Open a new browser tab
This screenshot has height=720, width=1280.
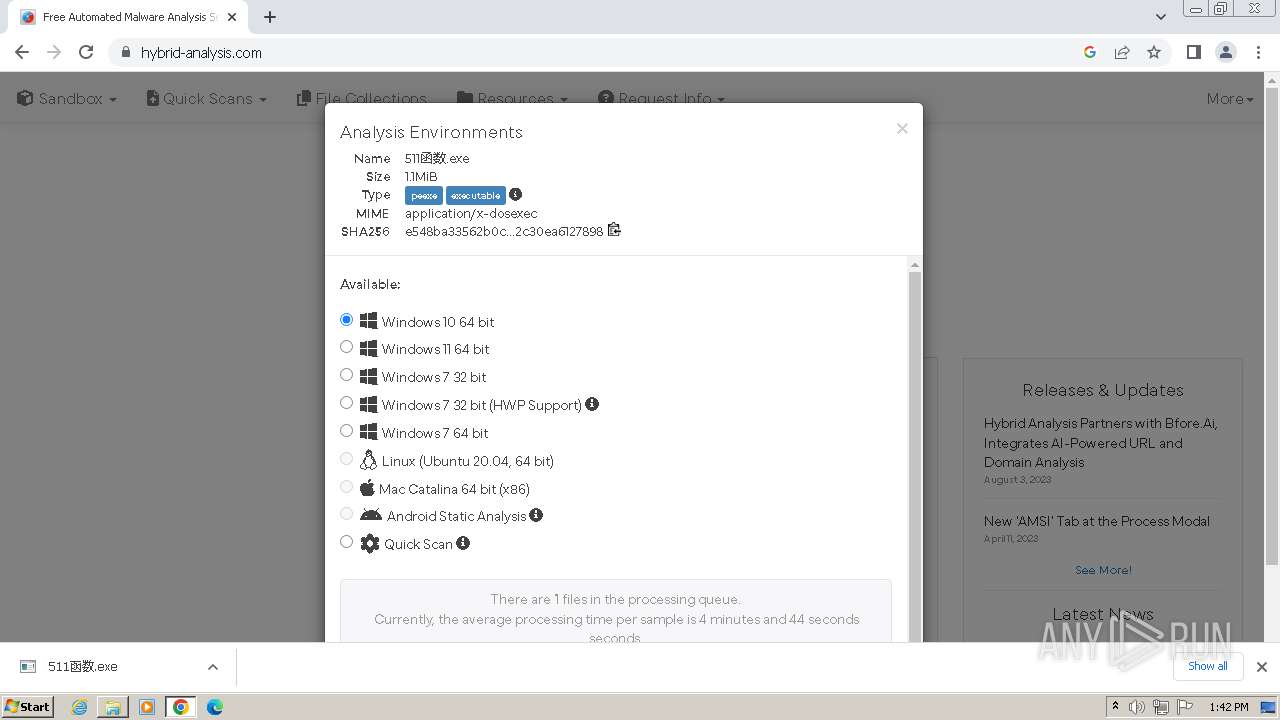coord(270,17)
